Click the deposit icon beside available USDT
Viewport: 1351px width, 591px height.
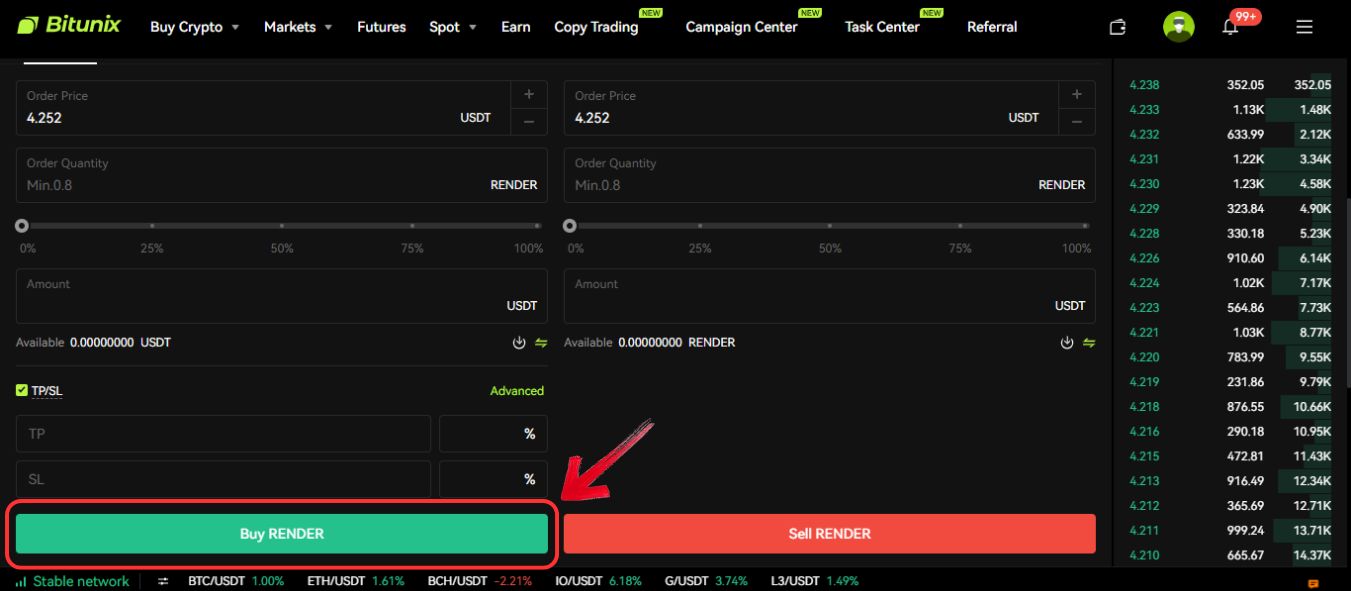coord(519,343)
